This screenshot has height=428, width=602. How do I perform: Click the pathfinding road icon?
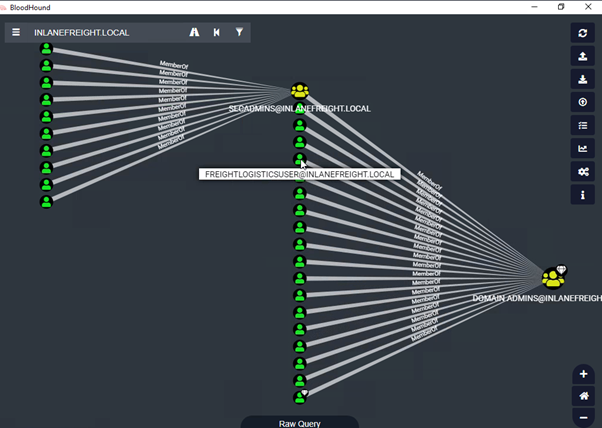[x=194, y=32]
